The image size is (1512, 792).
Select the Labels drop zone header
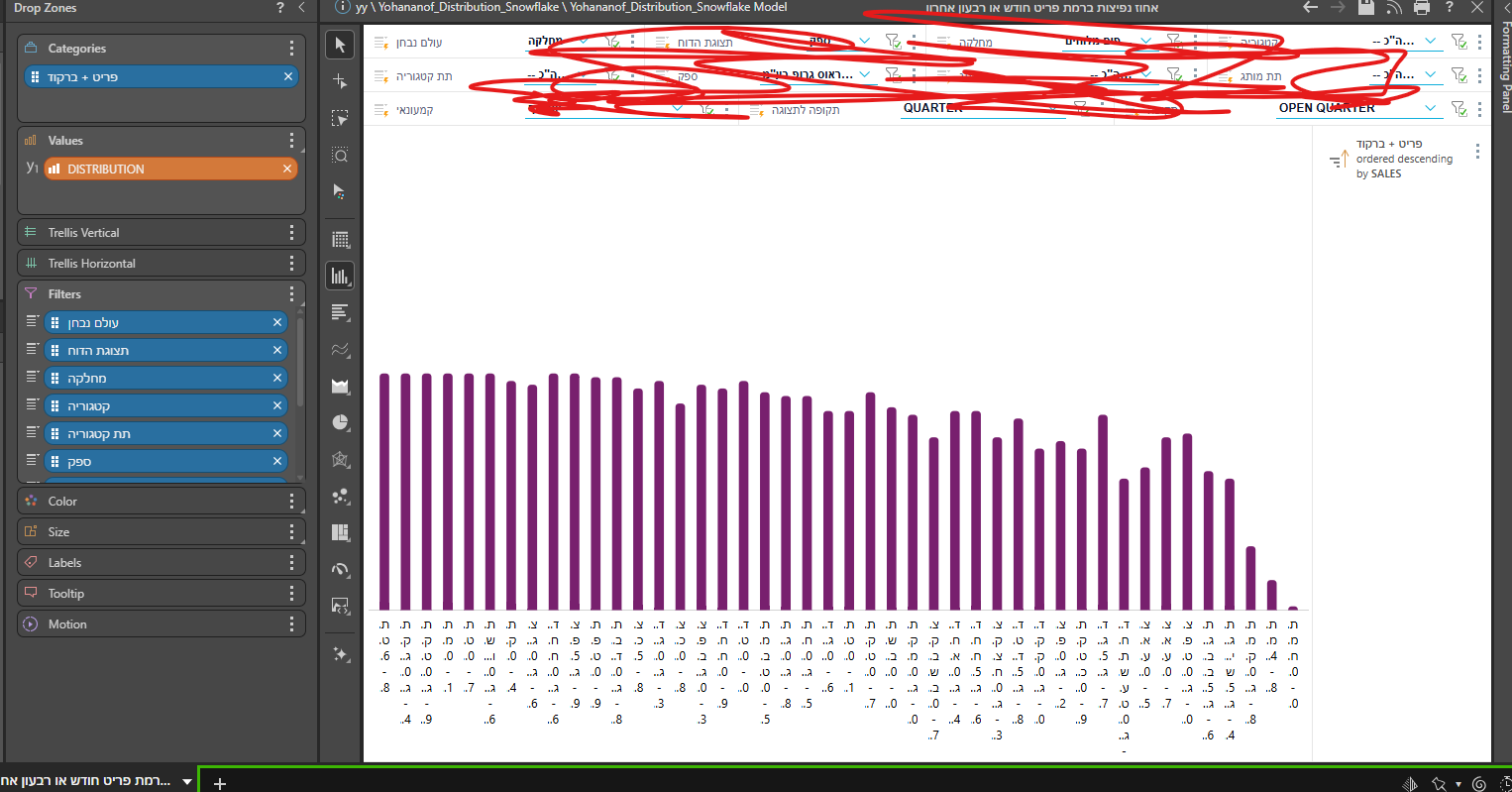(x=162, y=563)
